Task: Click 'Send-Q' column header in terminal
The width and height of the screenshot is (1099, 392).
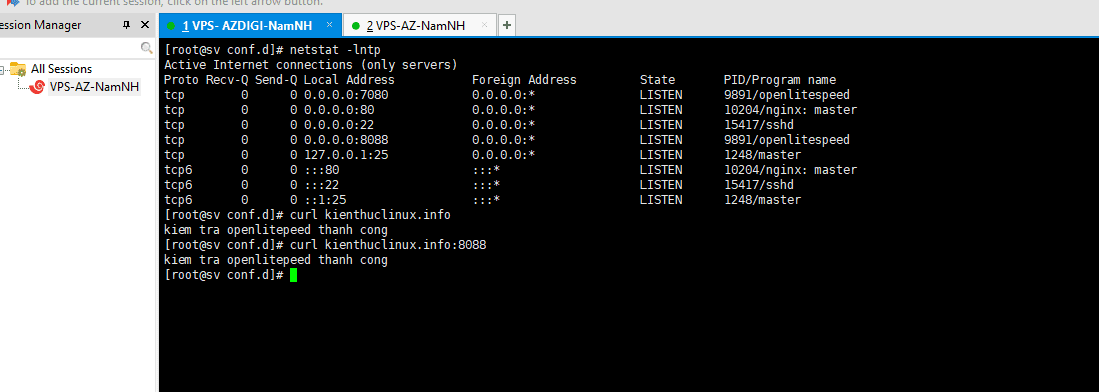Action: click(275, 80)
